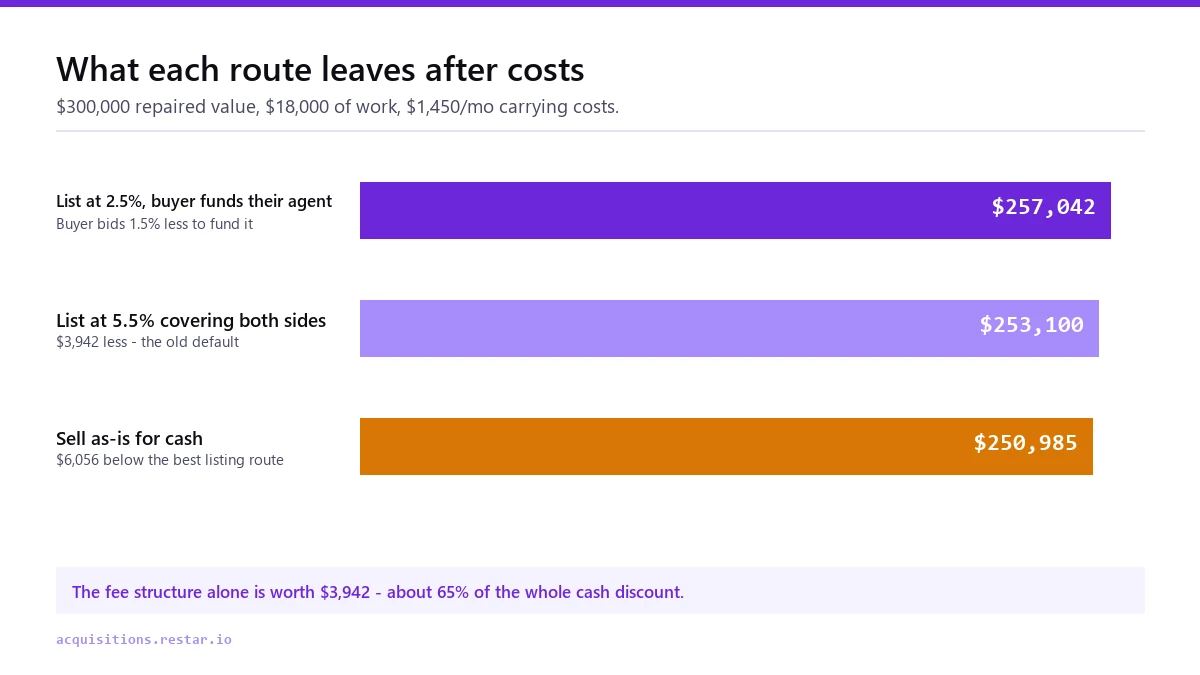Select the '$253,100' value label
Viewport: 1200px width, 675px height.
tap(1031, 325)
